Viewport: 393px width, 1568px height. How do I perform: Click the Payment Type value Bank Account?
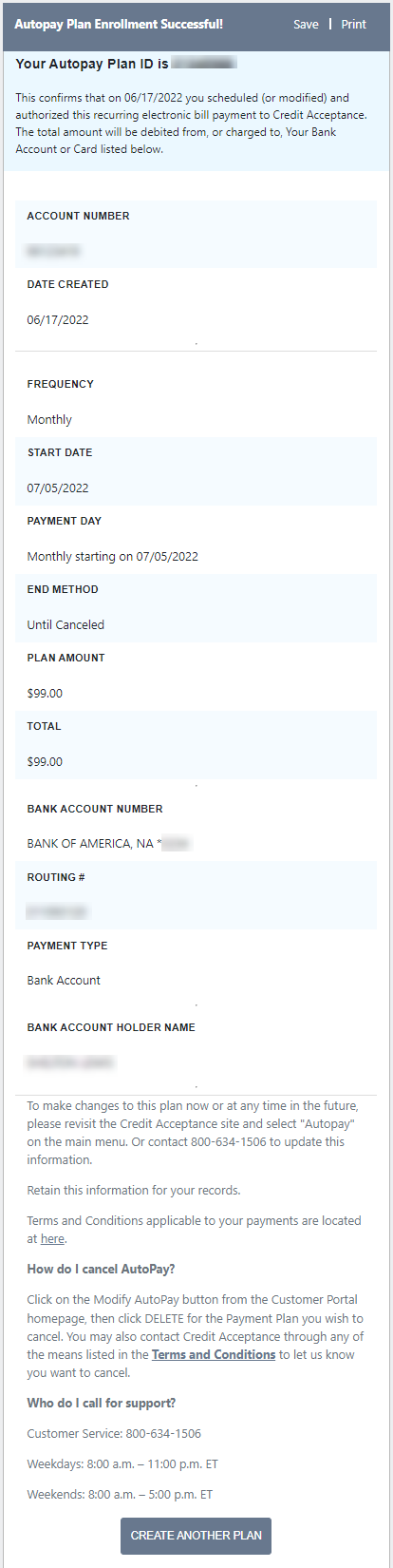point(64,980)
